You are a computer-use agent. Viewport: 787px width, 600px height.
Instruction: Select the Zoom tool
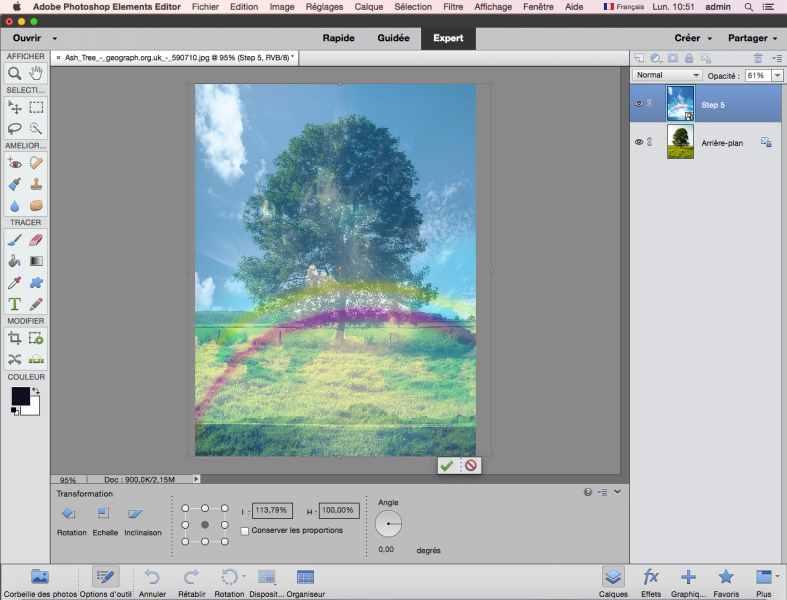tap(15, 73)
